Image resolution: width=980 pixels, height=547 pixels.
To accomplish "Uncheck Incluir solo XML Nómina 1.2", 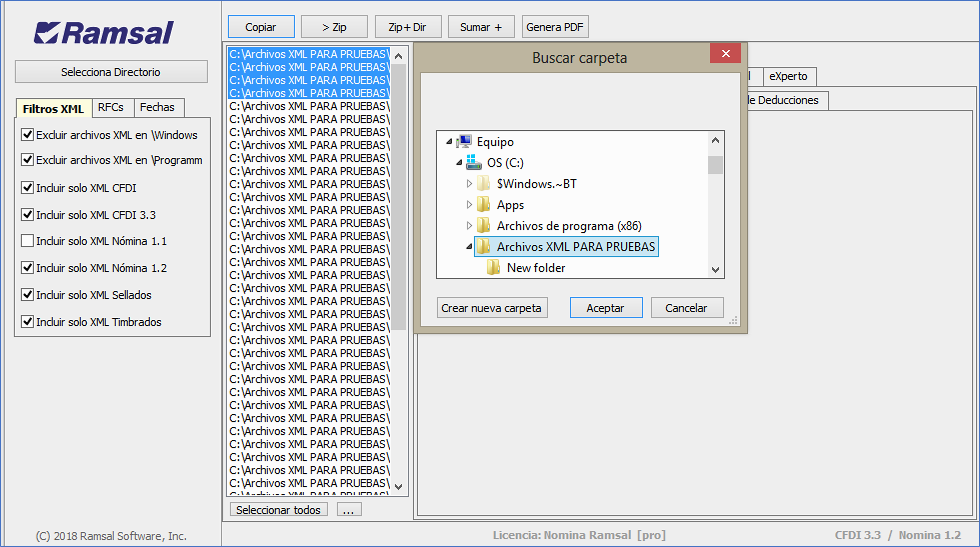I will pos(28,268).
